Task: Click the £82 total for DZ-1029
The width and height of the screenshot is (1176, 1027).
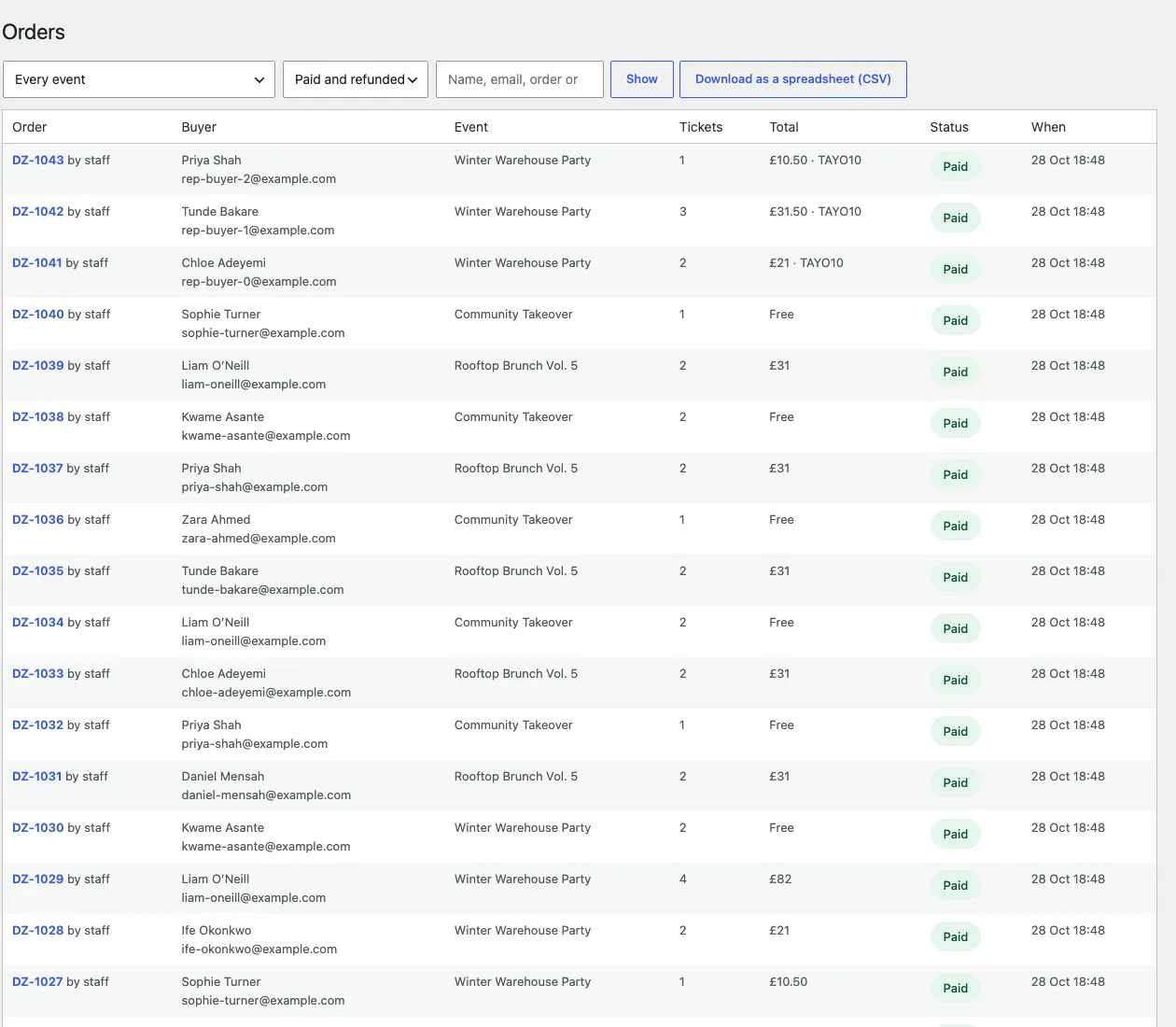Action: point(780,879)
